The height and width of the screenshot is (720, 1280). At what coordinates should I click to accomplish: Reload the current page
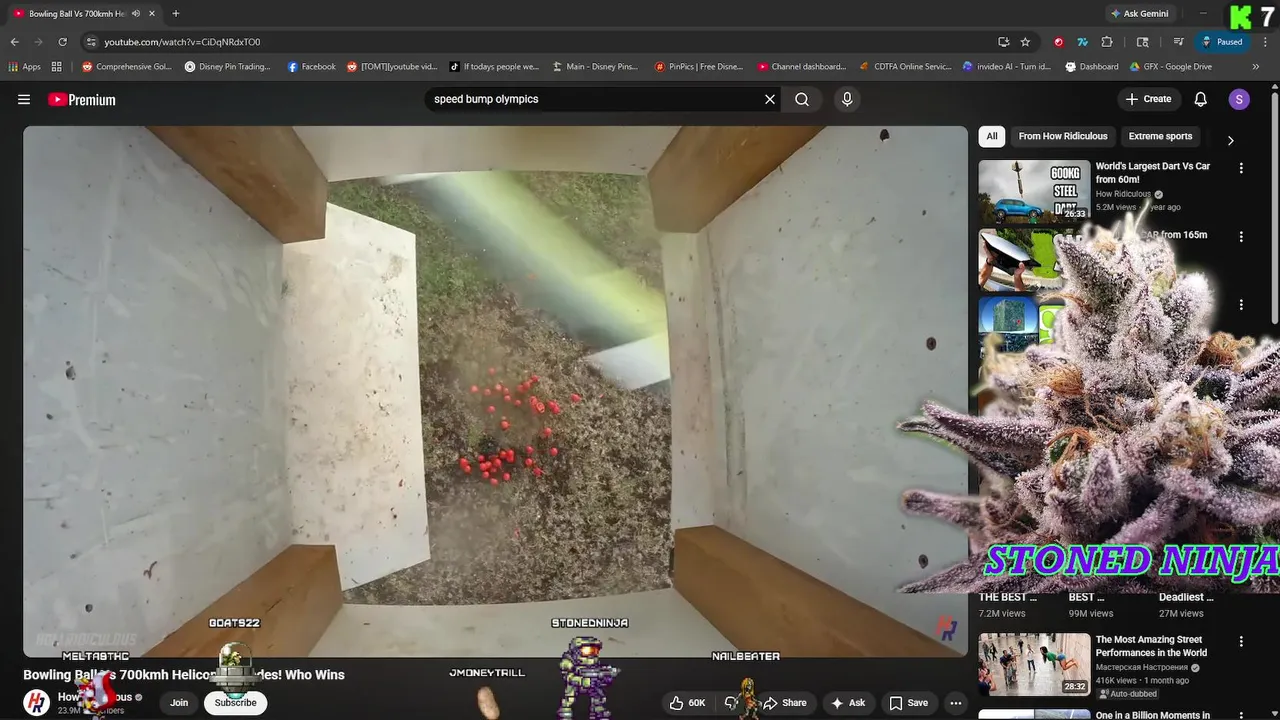click(62, 42)
